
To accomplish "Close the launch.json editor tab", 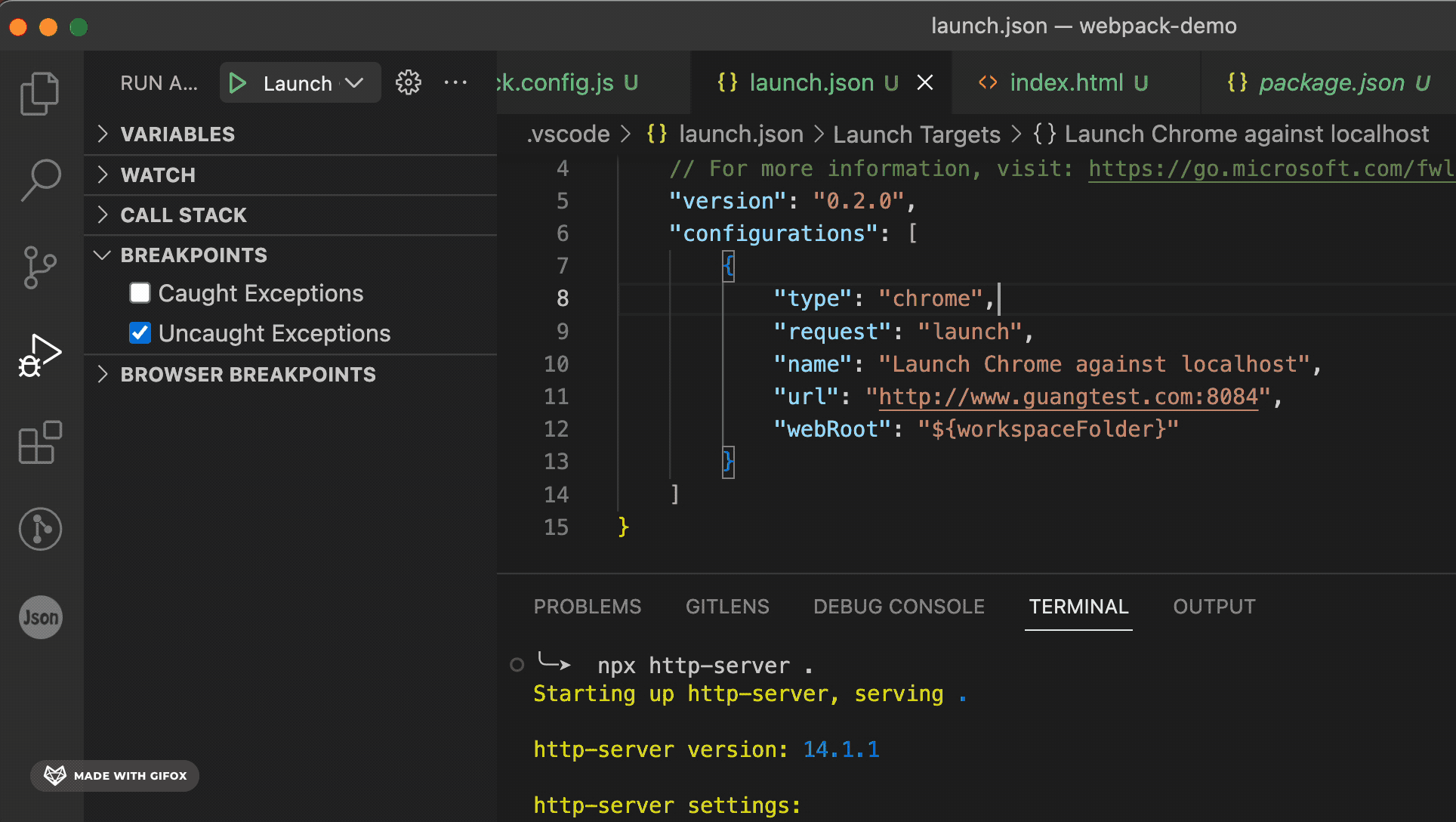I will click(925, 82).
